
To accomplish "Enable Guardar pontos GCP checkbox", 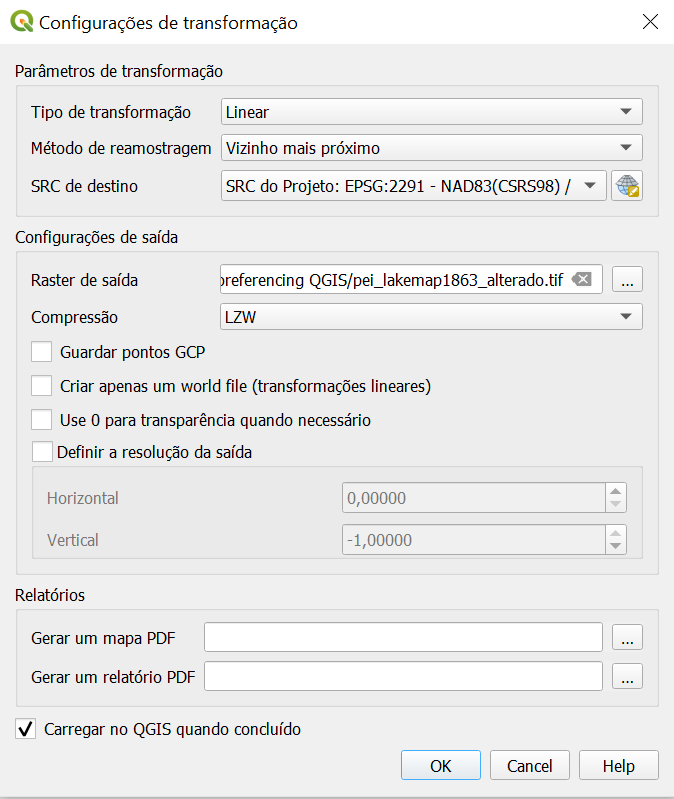I will [42, 352].
